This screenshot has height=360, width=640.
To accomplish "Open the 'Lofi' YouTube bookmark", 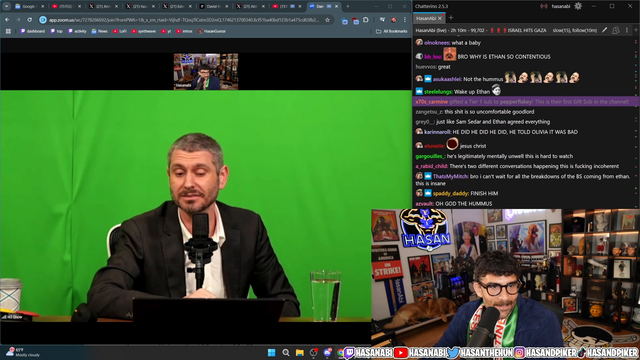I will click(x=120, y=31).
